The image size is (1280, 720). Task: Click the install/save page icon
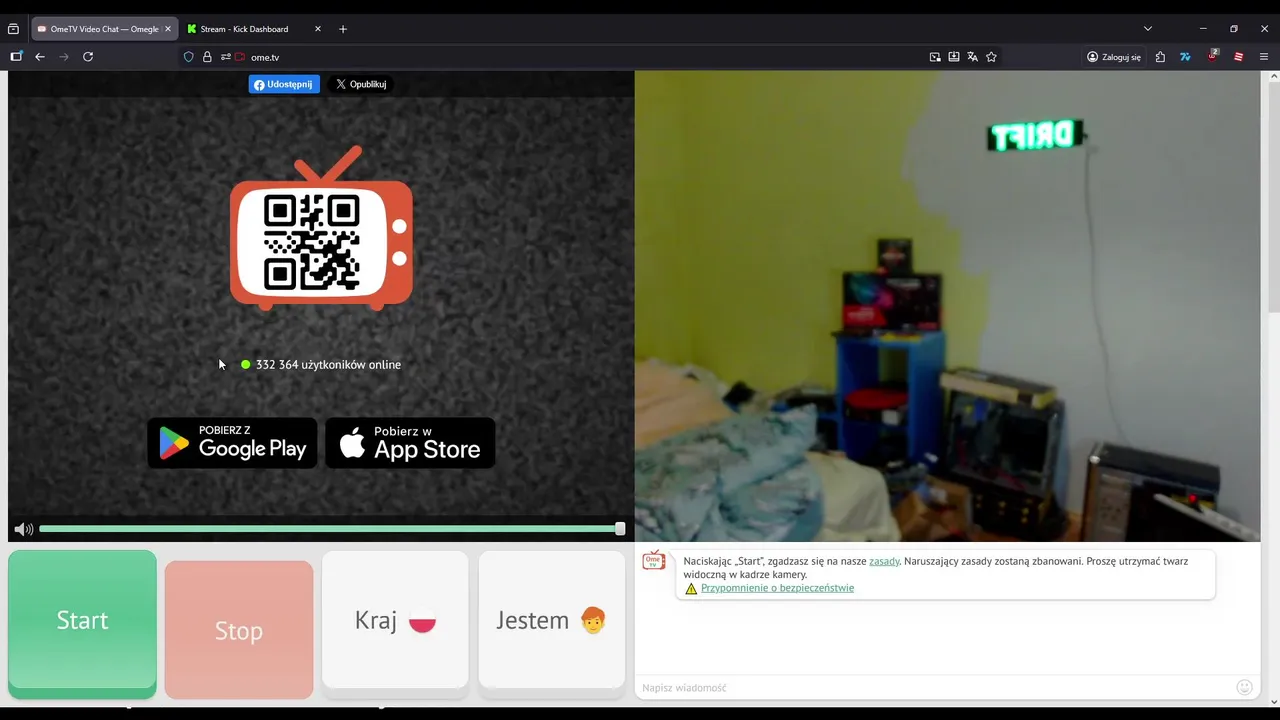[x=954, y=57]
